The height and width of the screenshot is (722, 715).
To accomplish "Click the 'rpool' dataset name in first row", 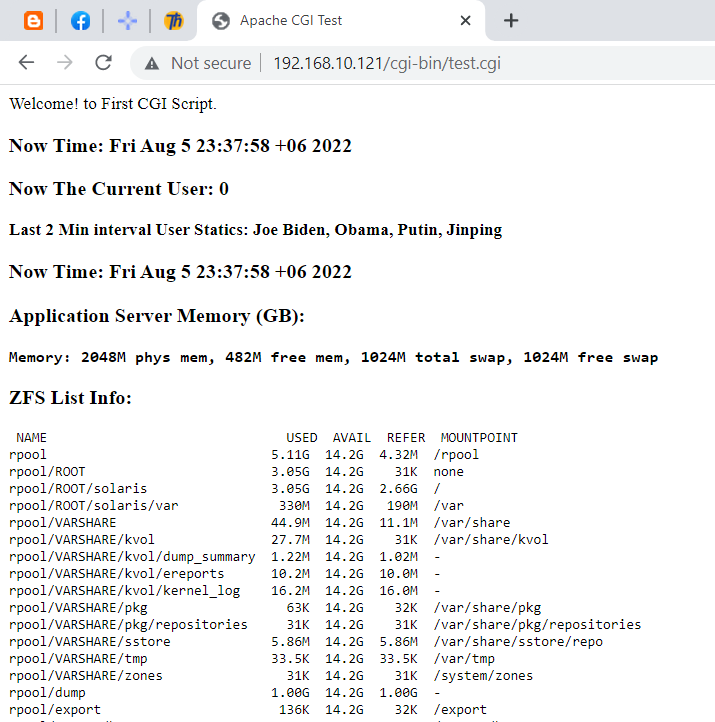I will (28, 455).
